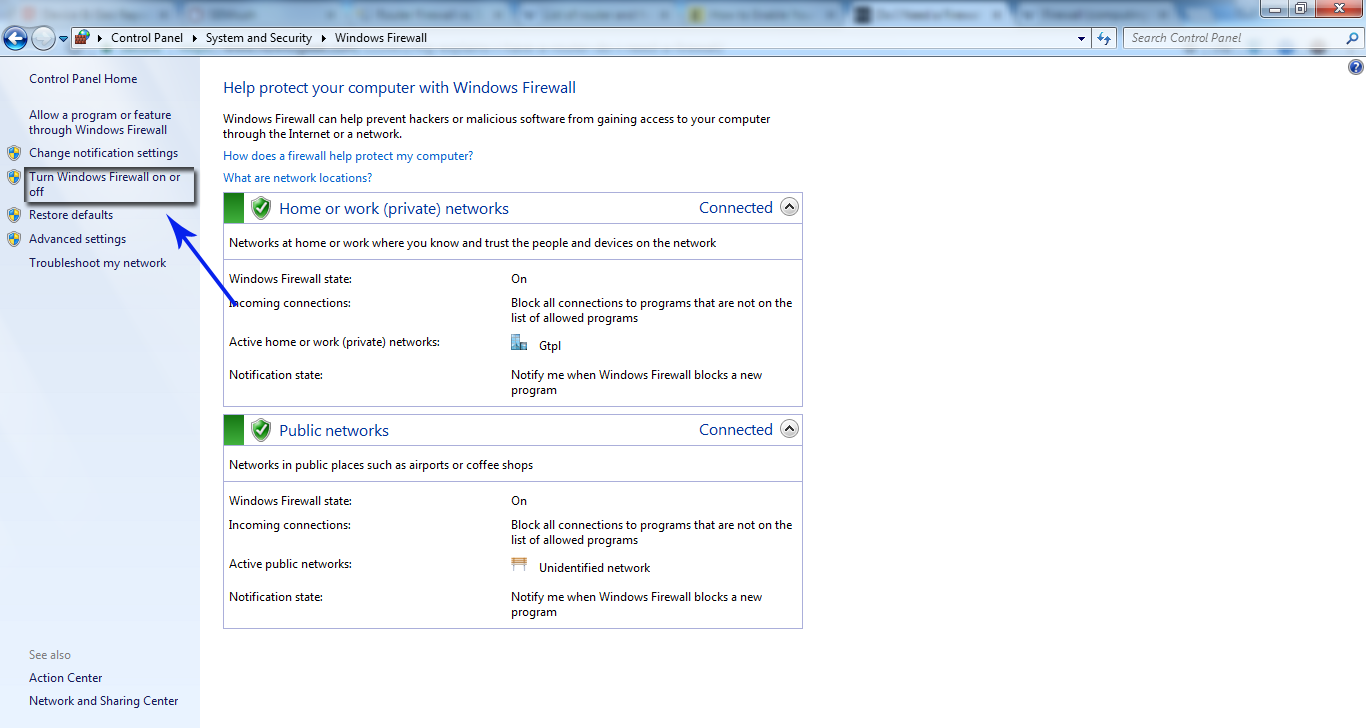Click the Unidentified network bench icon
Image resolution: width=1366 pixels, height=728 pixels.
[x=519, y=565]
